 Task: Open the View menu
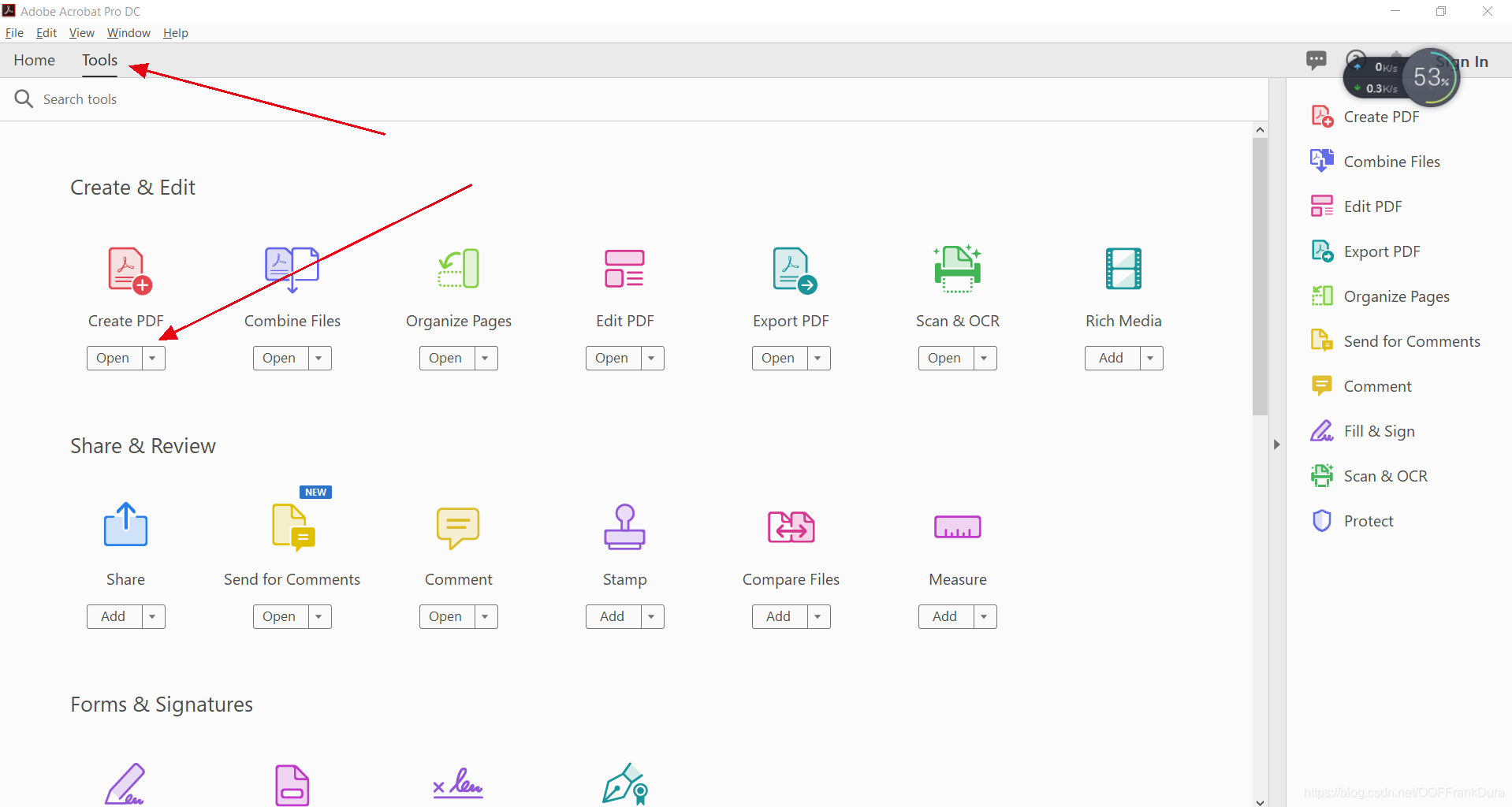81,33
